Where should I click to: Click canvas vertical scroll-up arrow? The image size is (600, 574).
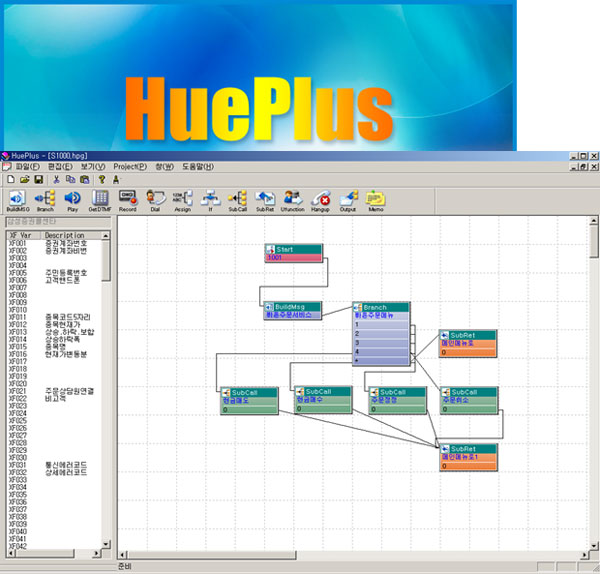click(594, 220)
